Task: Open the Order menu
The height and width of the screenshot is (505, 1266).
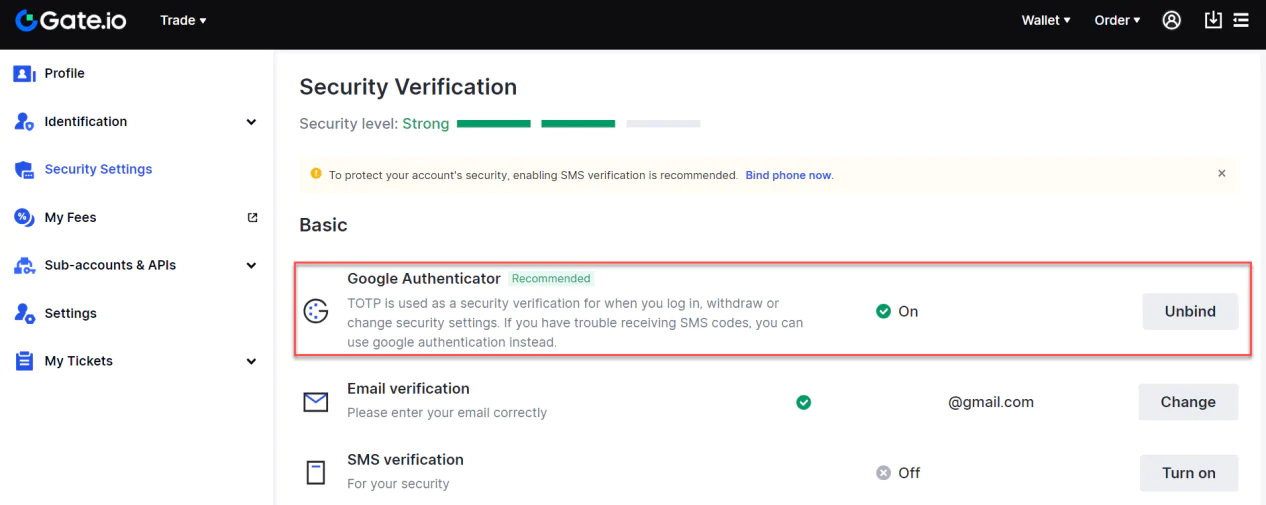Action: pyautogui.click(x=1117, y=20)
